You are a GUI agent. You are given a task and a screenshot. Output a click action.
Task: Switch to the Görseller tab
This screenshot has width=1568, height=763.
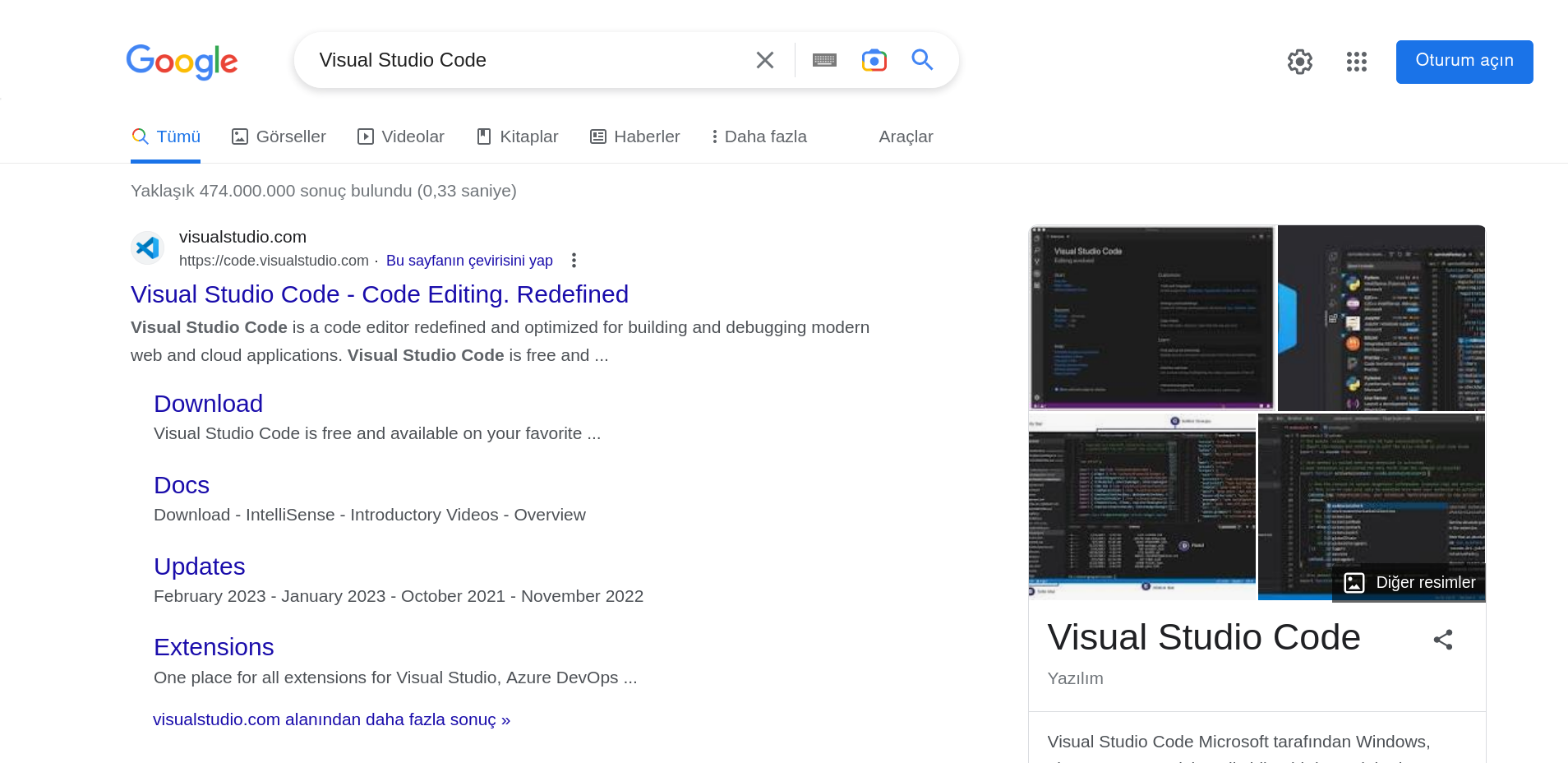click(279, 136)
